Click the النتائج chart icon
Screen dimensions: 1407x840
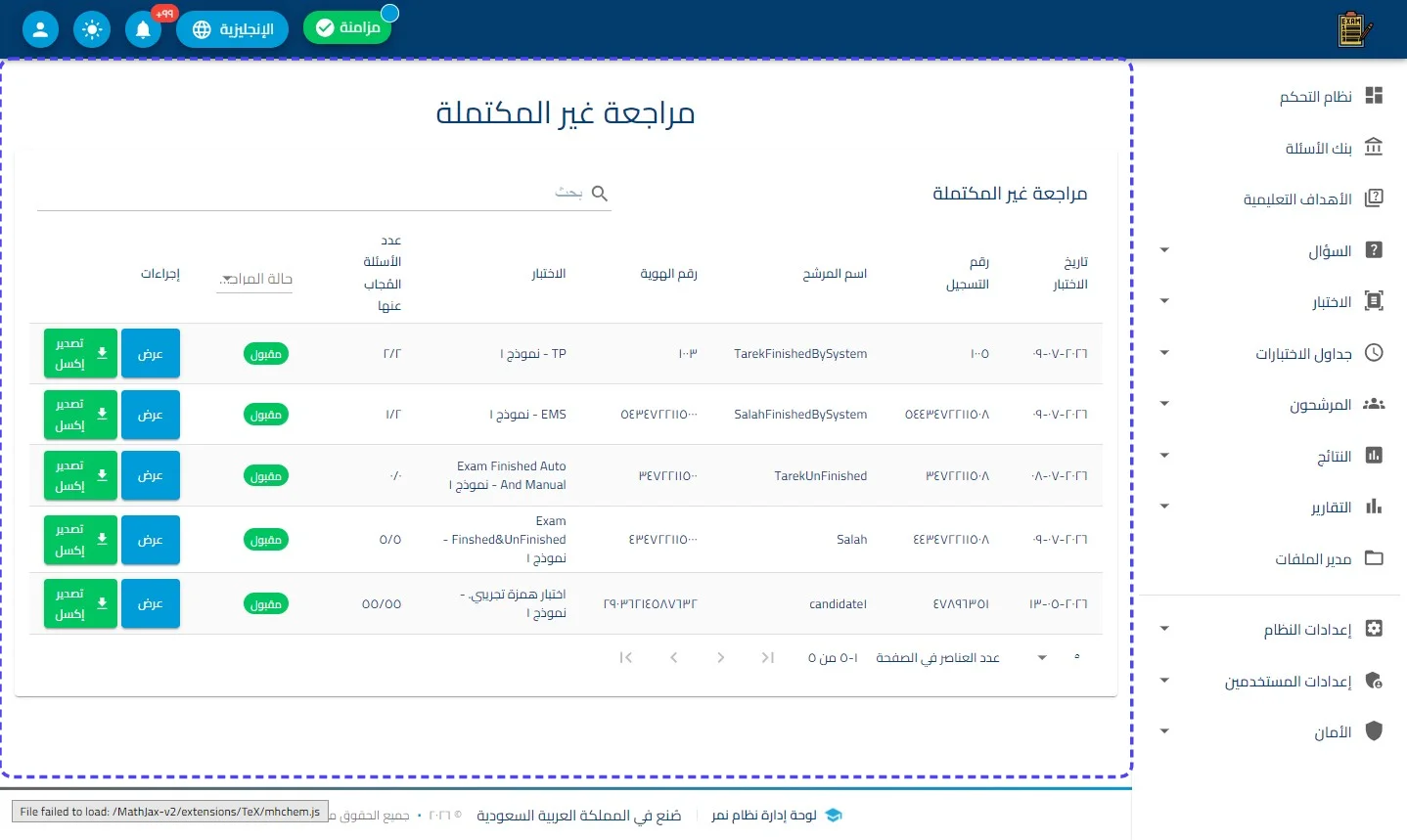coord(1374,456)
